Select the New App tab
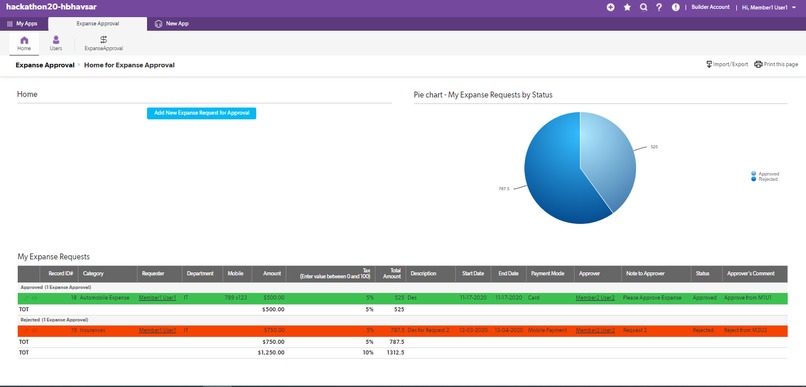 (172, 24)
